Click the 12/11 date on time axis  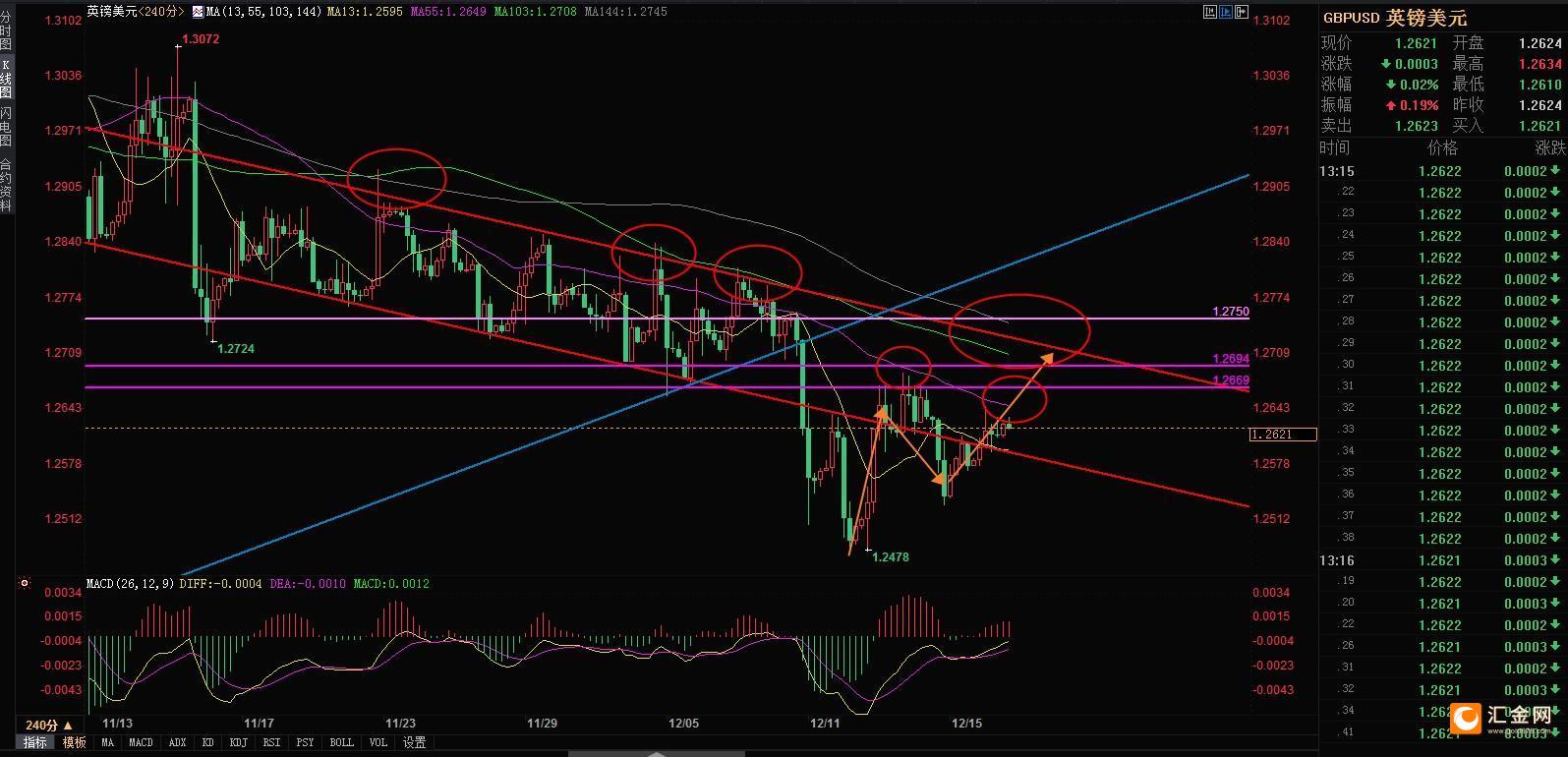coord(826,723)
